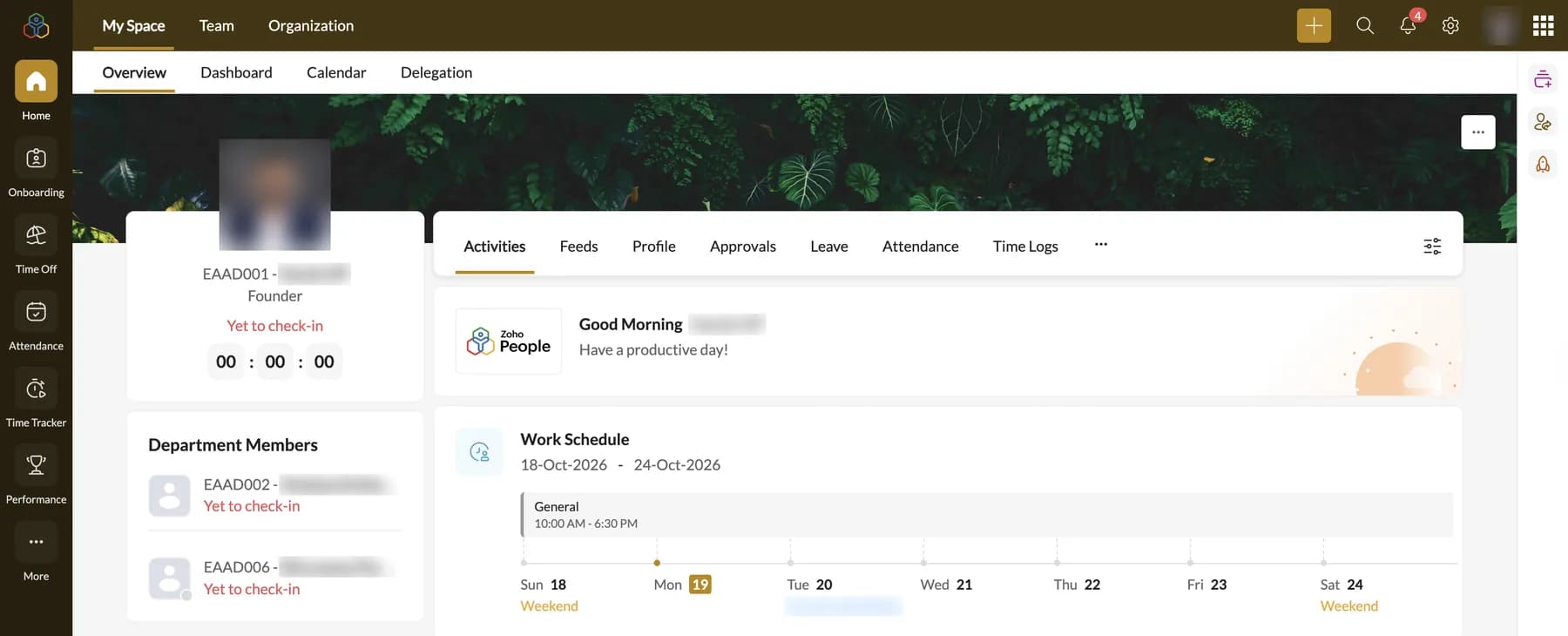Go to the Delegation sub-tab
This screenshot has height=636, width=1568.
coord(436,72)
